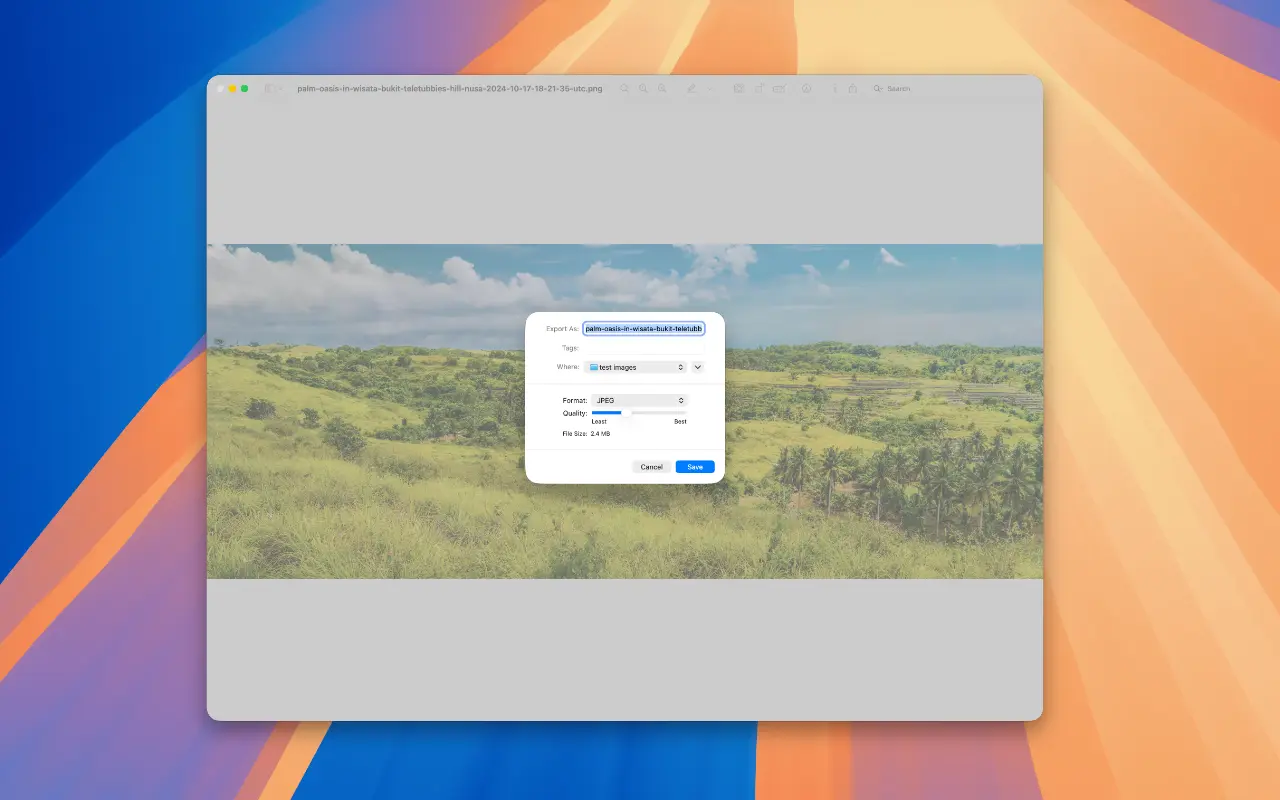The width and height of the screenshot is (1280, 800).
Task: Open the Format dropdown showing JPEG
Action: click(640, 400)
